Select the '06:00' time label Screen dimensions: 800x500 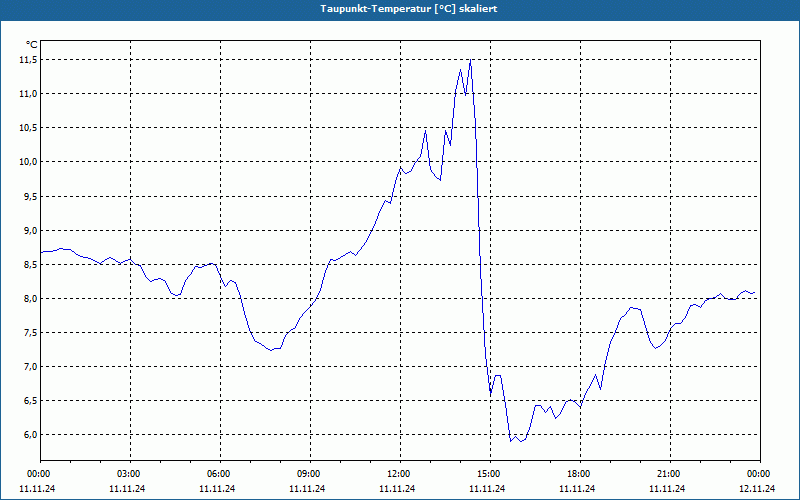tap(220, 474)
